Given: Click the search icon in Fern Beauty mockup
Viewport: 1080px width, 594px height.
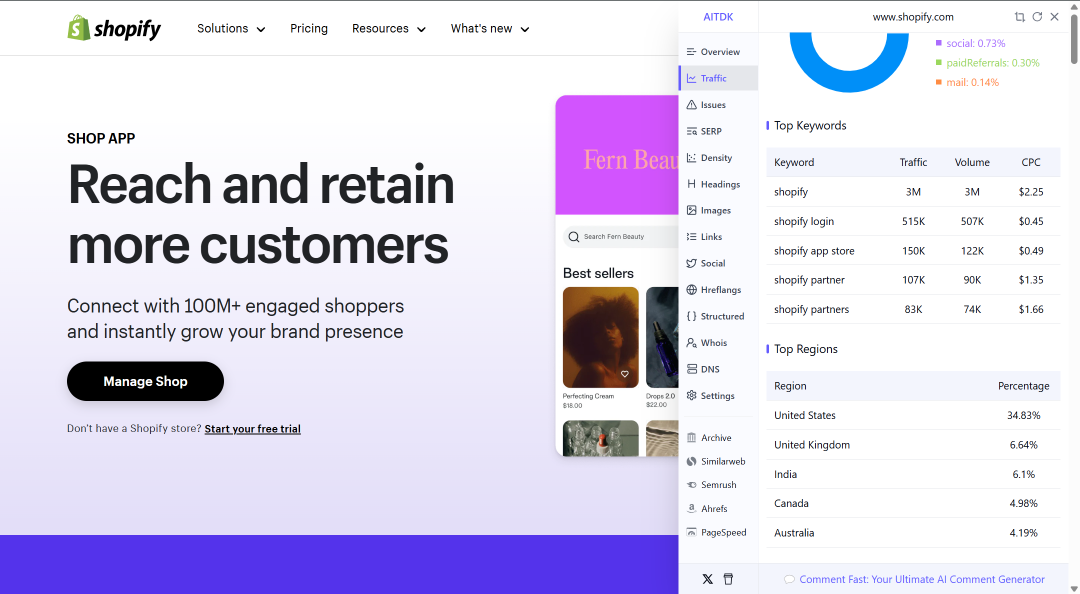Looking at the screenshot, I should point(574,236).
